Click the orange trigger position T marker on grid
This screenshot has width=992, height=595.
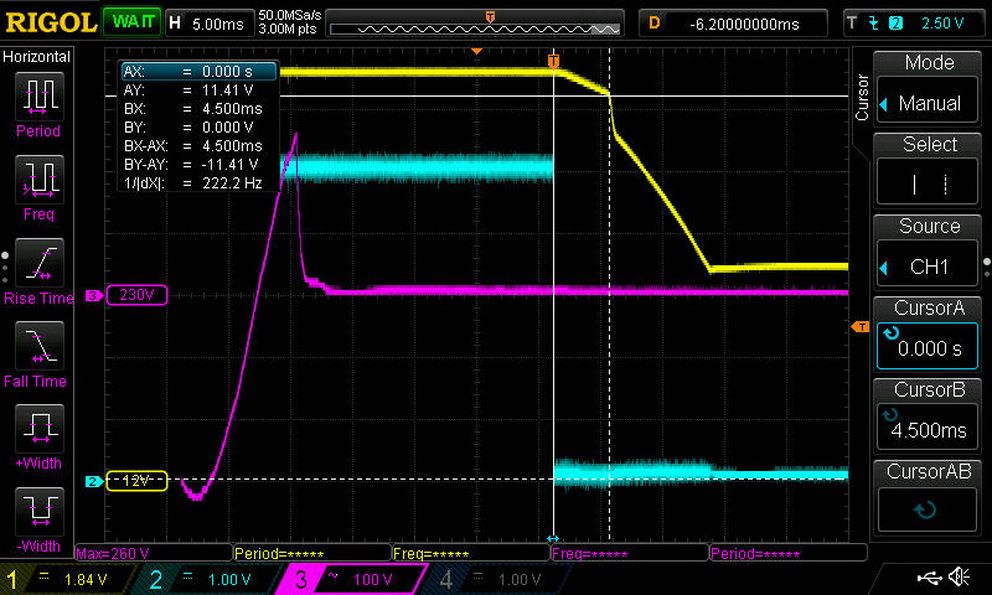coord(554,61)
